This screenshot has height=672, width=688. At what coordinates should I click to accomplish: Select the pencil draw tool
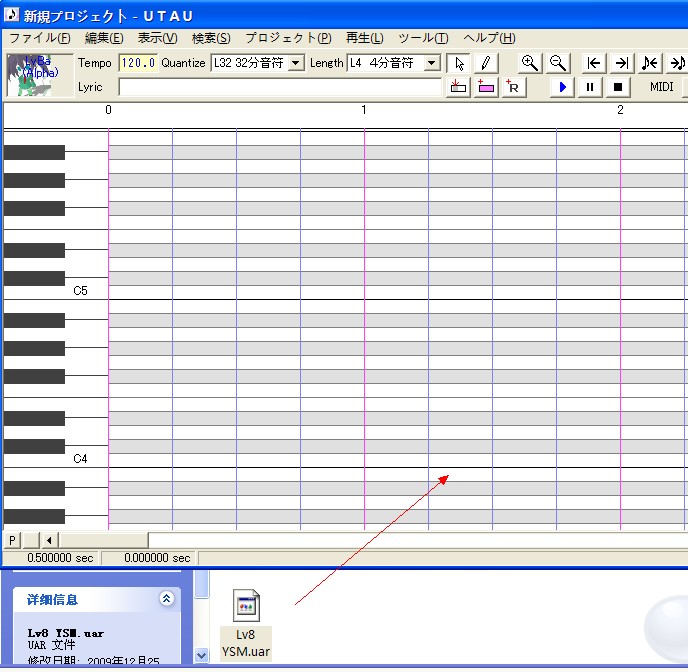pyautogui.click(x=486, y=63)
